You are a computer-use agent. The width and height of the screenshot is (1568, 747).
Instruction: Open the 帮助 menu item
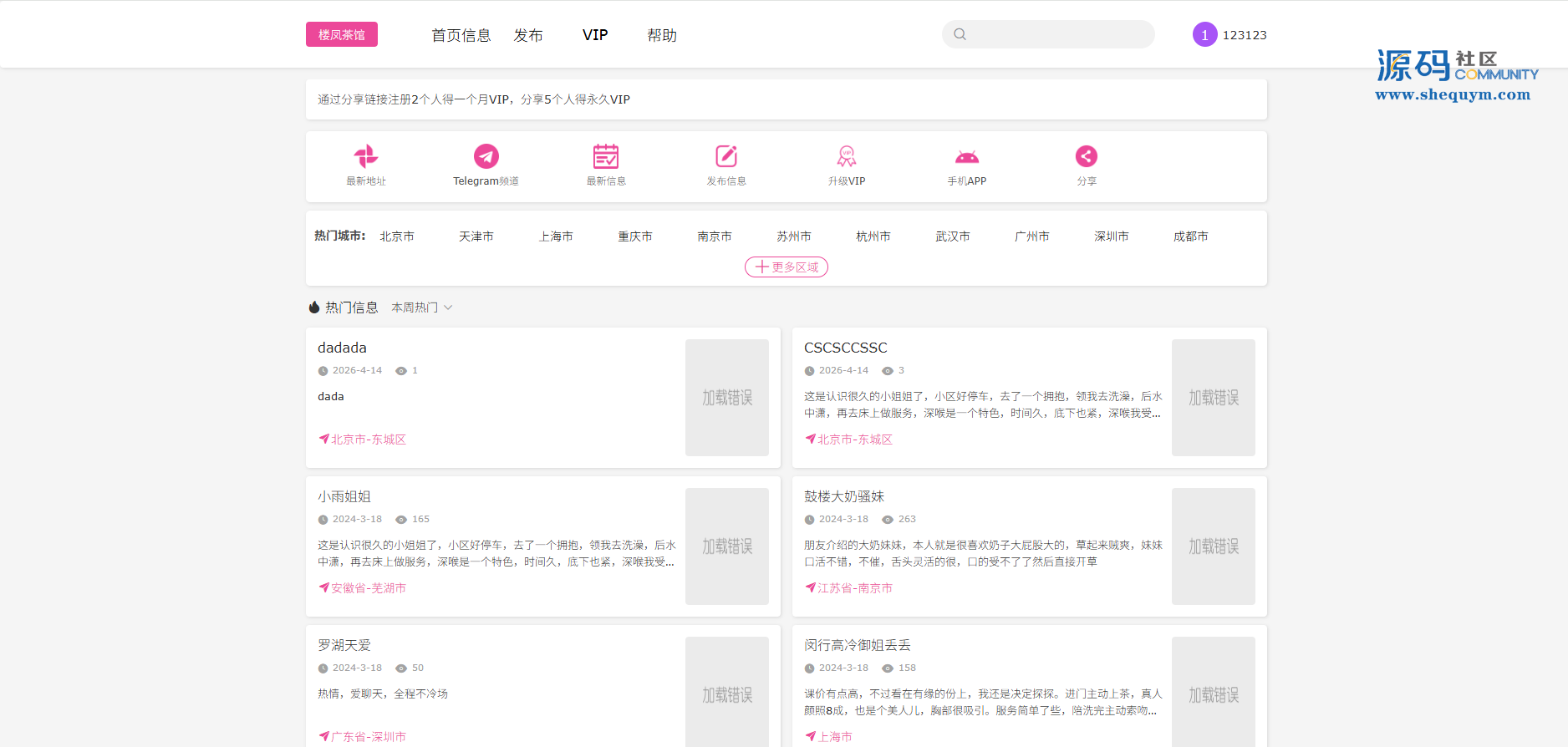(662, 35)
